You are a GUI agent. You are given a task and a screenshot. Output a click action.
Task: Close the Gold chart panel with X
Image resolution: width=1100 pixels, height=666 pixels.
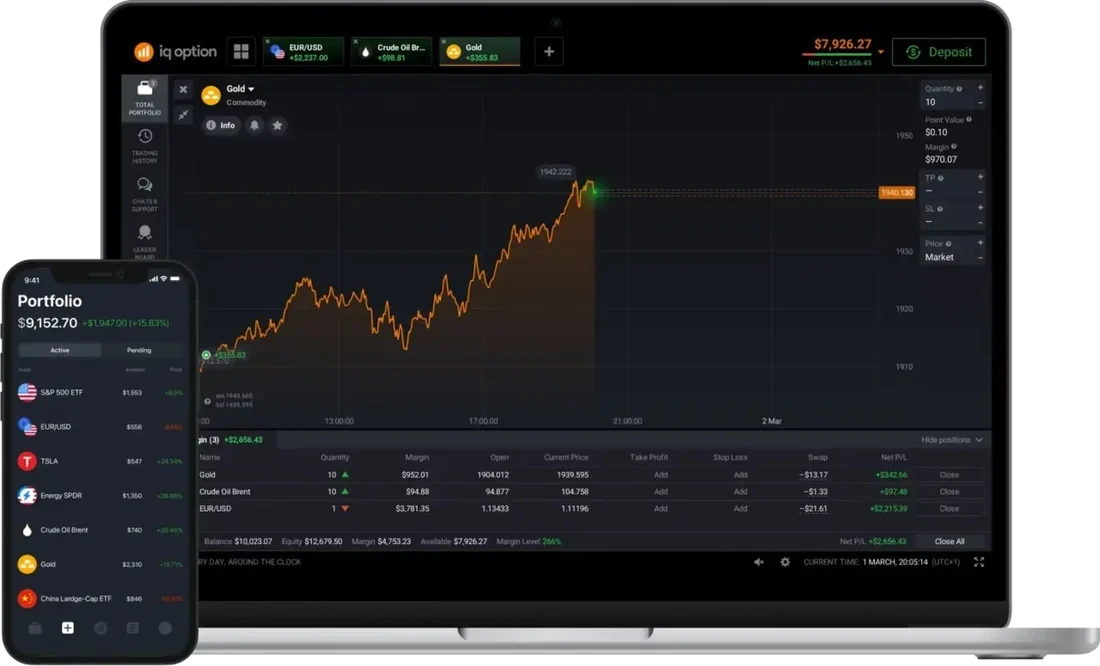(x=183, y=89)
